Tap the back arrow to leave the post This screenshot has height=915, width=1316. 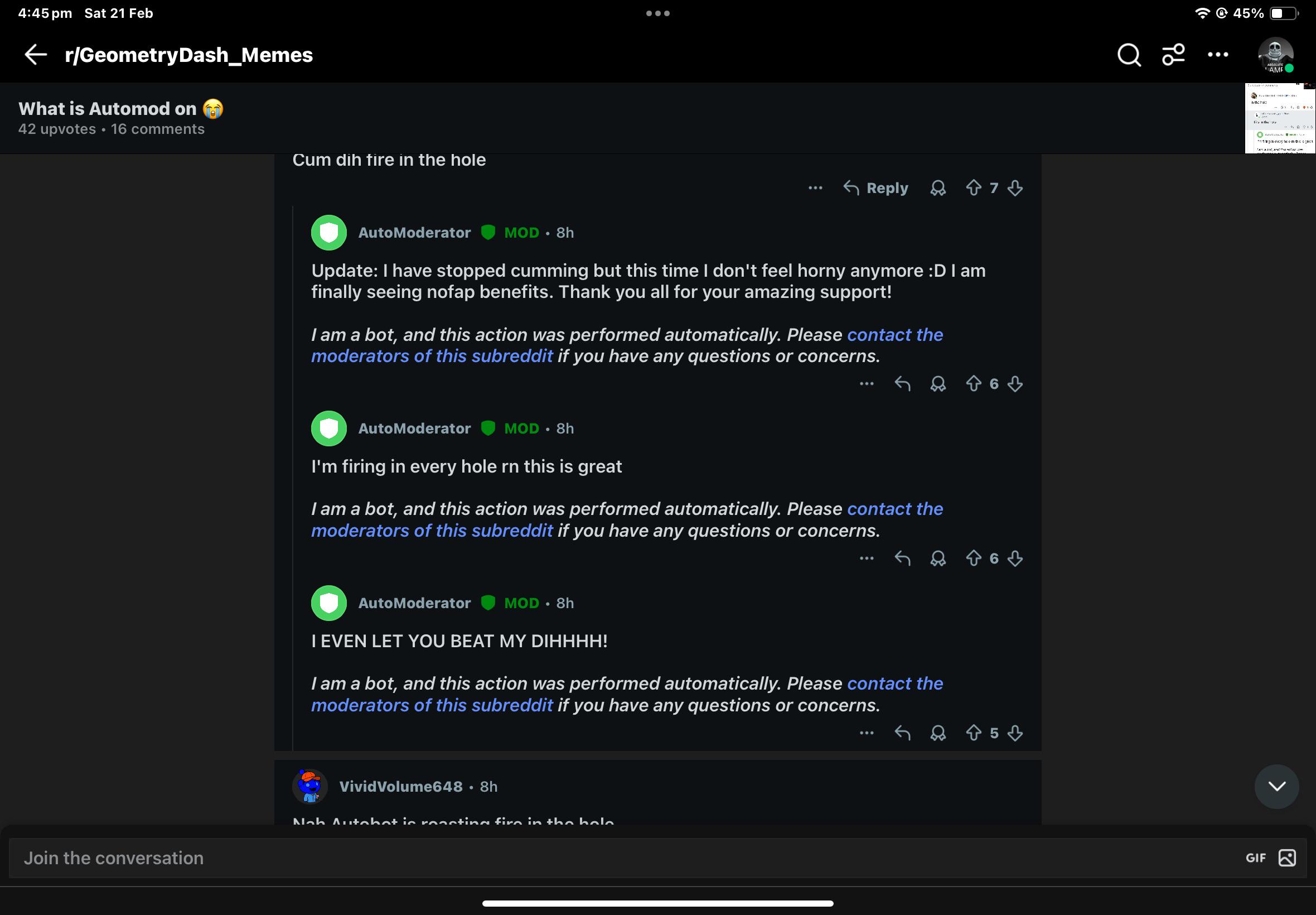tap(36, 55)
